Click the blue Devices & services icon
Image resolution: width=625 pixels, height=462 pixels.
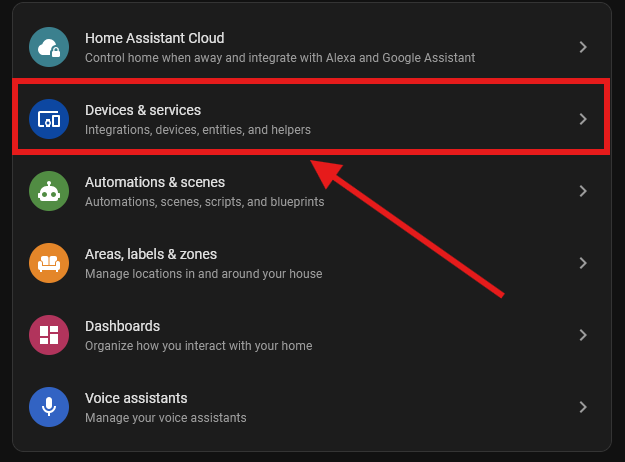click(x=48, y=119)
